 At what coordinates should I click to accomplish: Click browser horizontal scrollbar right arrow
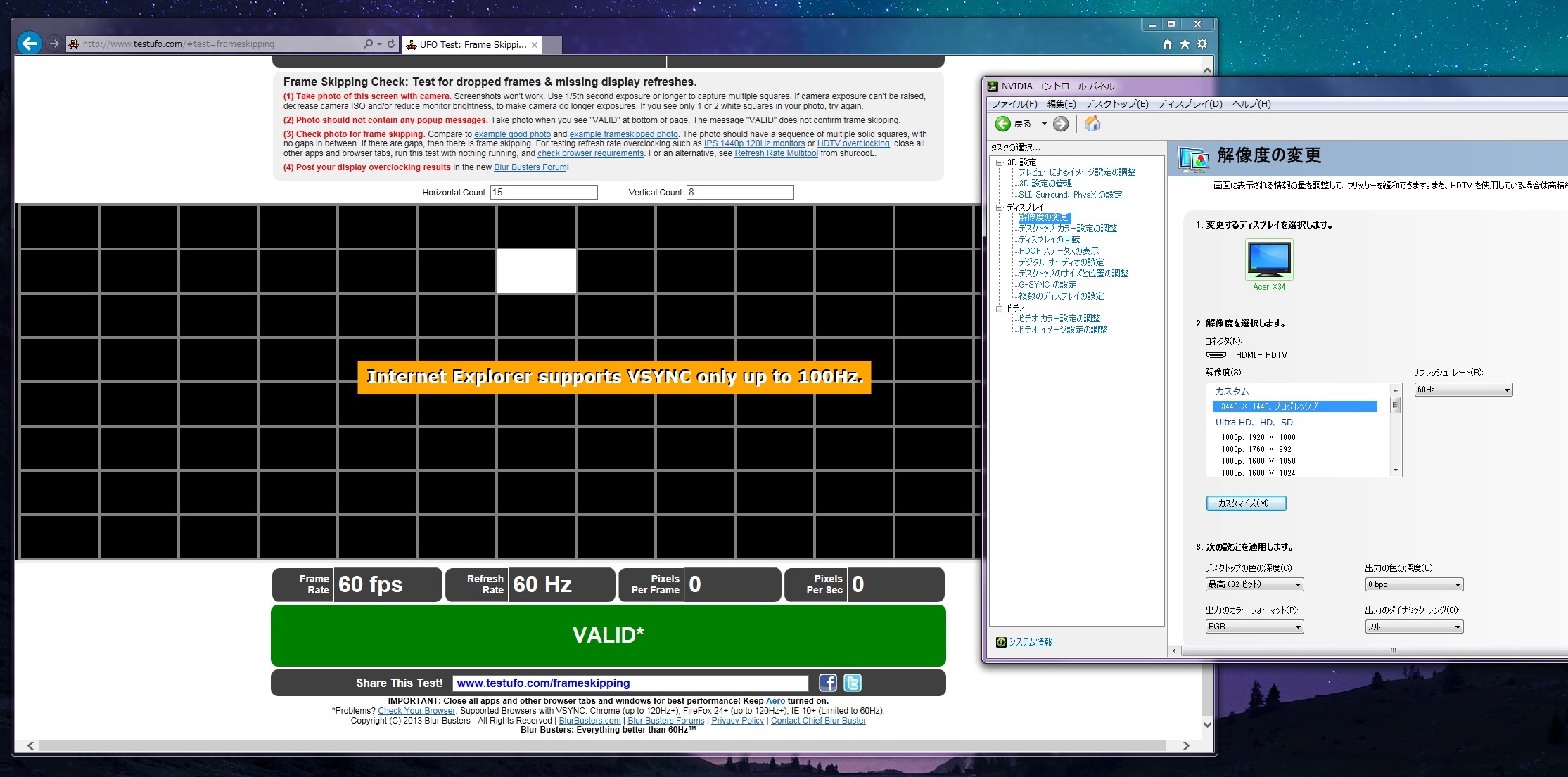pos(1187,745)
